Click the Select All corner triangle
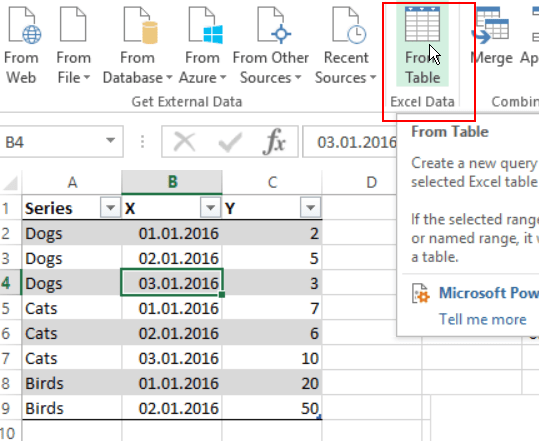The height and width of the screenshot is (441, 539). tap(11, 183)
